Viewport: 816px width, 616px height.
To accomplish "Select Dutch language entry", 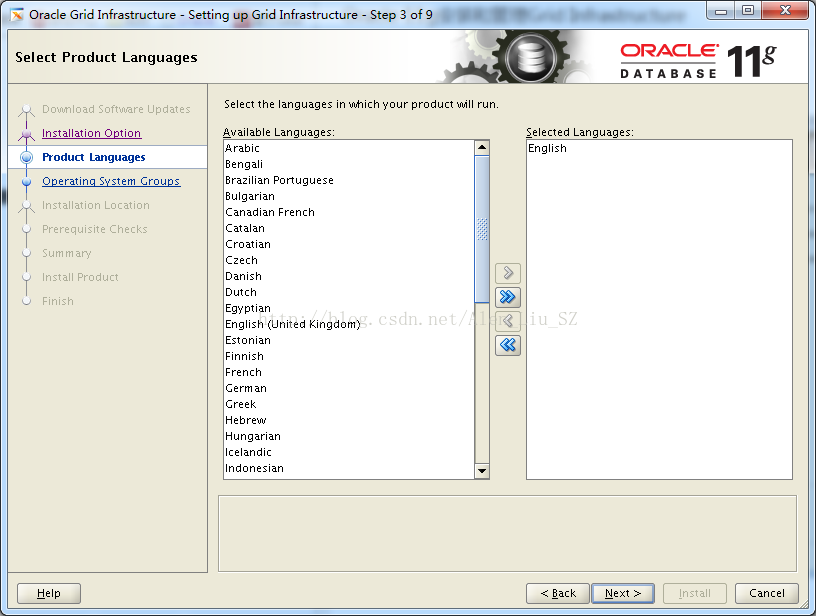I will pos(349,292).
